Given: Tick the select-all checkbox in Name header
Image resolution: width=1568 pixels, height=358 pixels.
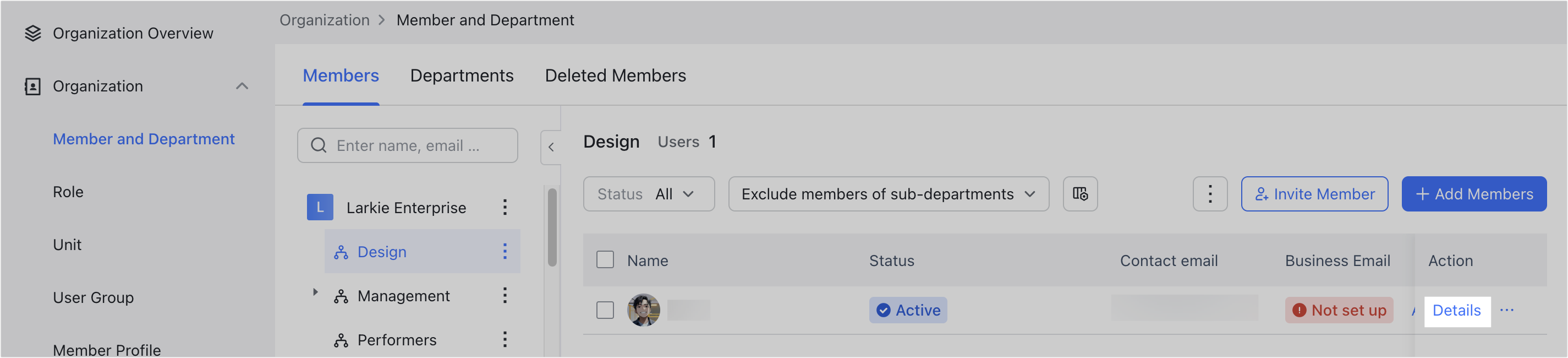Looking at the screenshot, I should tap(605, 260).
